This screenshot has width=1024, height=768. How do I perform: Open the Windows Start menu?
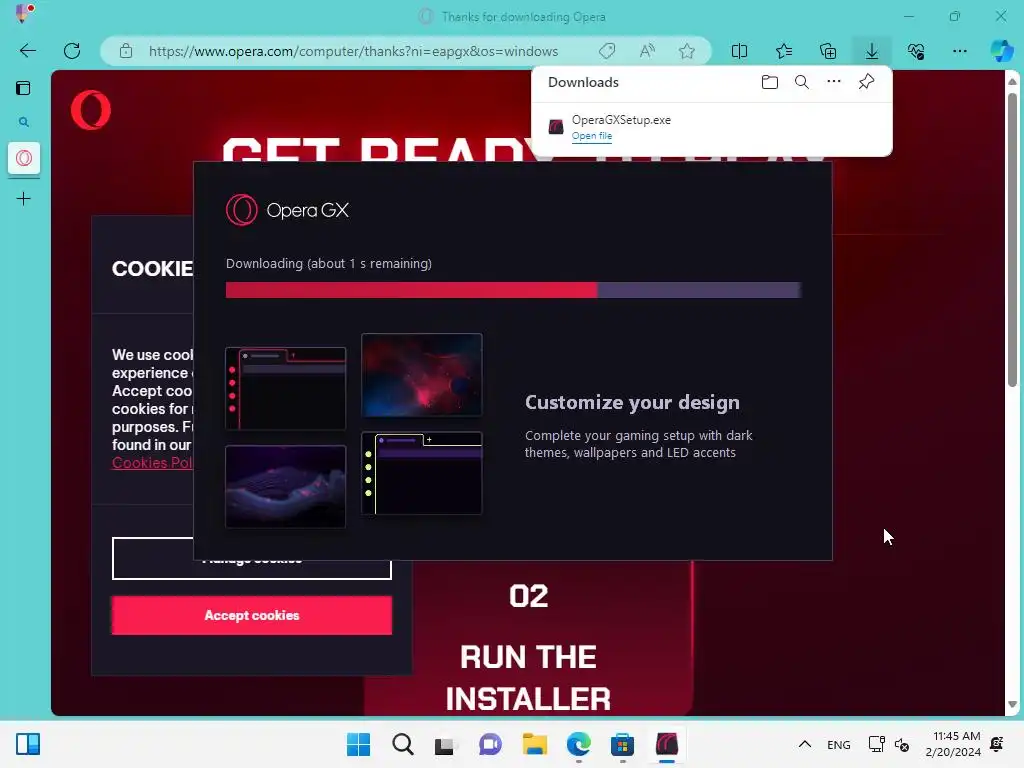[x=358, y=744]
